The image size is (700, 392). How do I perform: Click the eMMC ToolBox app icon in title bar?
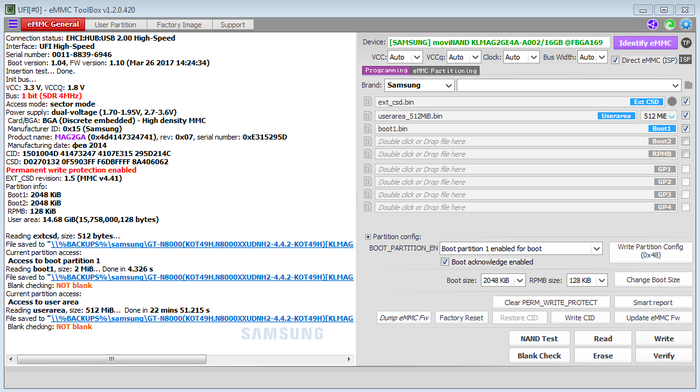(10, 9)
